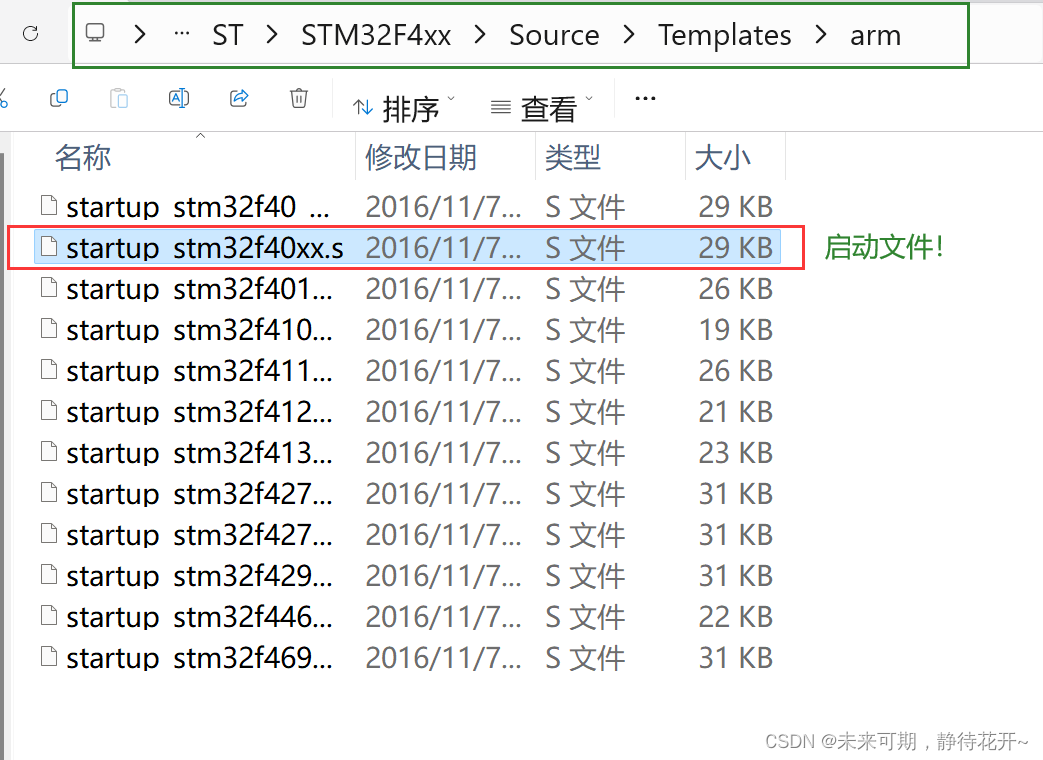Viewport: 1043px width, 760px height.
Task: Go to STM32F4xx folder in breadcrumb
Action: coord(376,35)
